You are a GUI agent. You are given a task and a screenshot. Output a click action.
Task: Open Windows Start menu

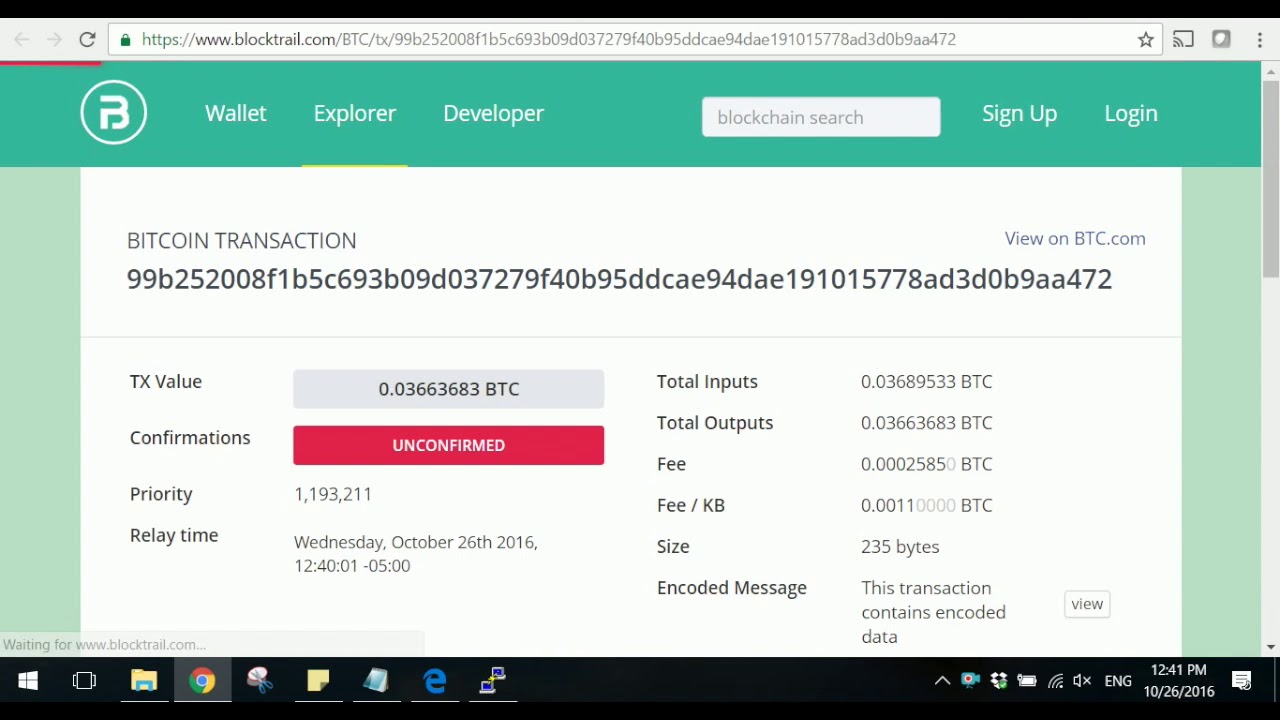tap(27, 681)
